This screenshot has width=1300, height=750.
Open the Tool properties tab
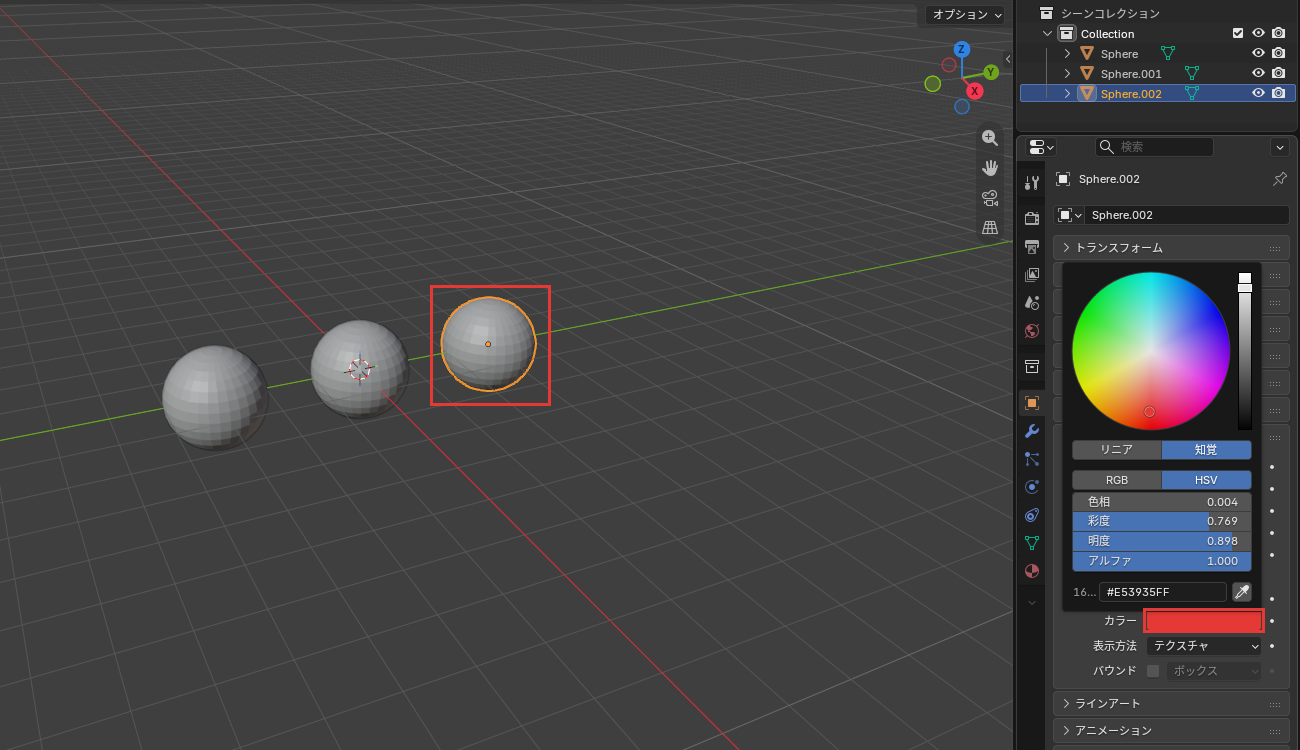pyautogui.click(x=1032, y=182)
